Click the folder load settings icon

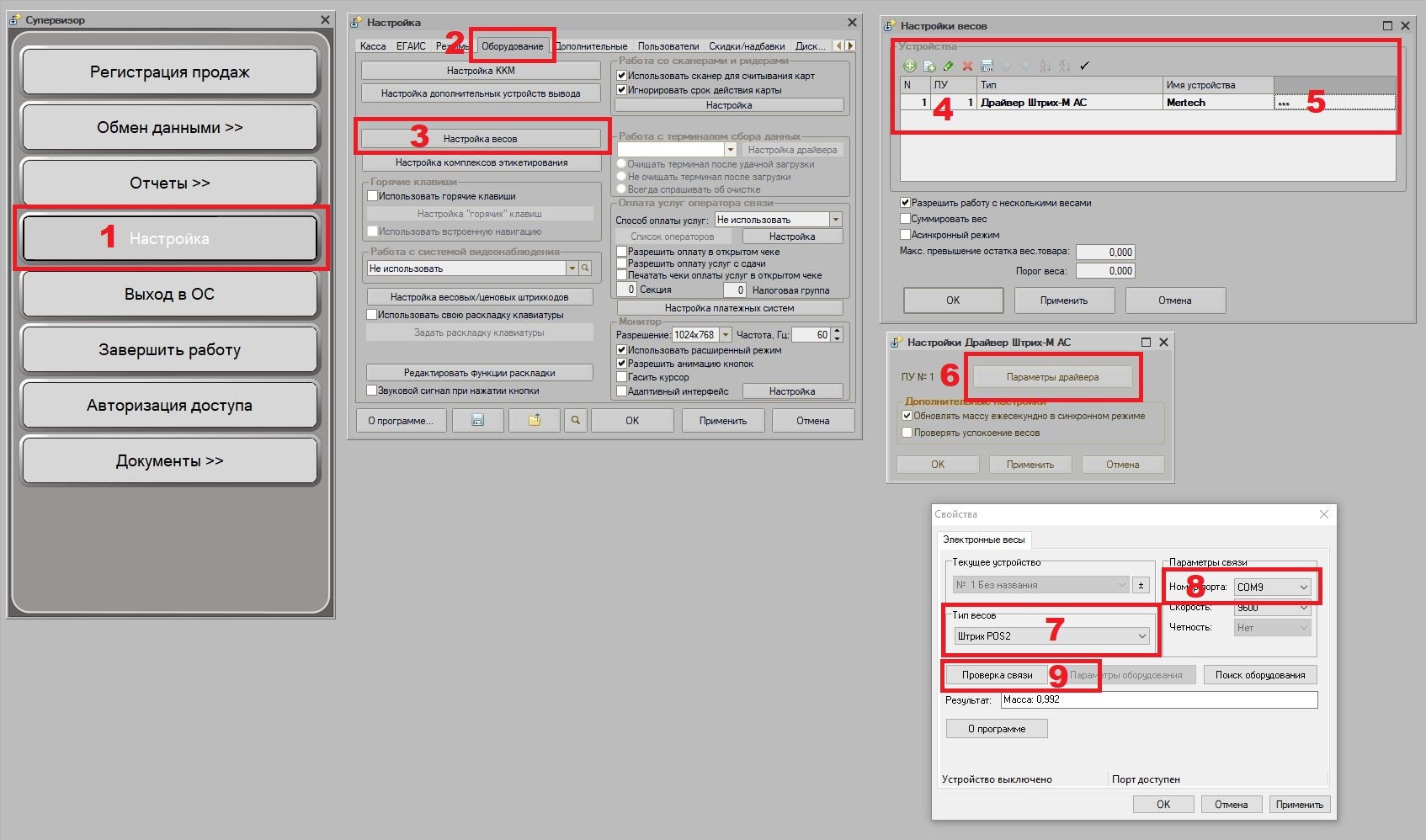pyautogui.click(x=534, y=421)
